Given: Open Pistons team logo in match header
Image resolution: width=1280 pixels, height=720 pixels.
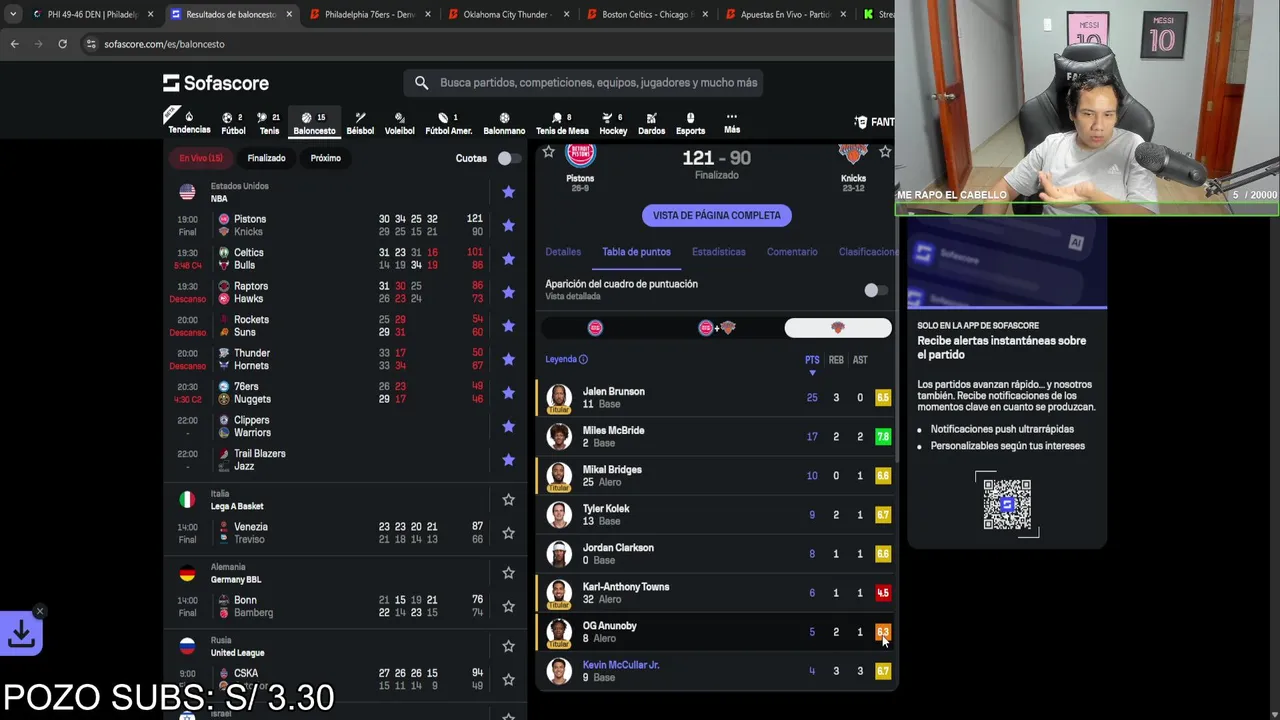Looking at the screenshot, I should coord(580,155).
